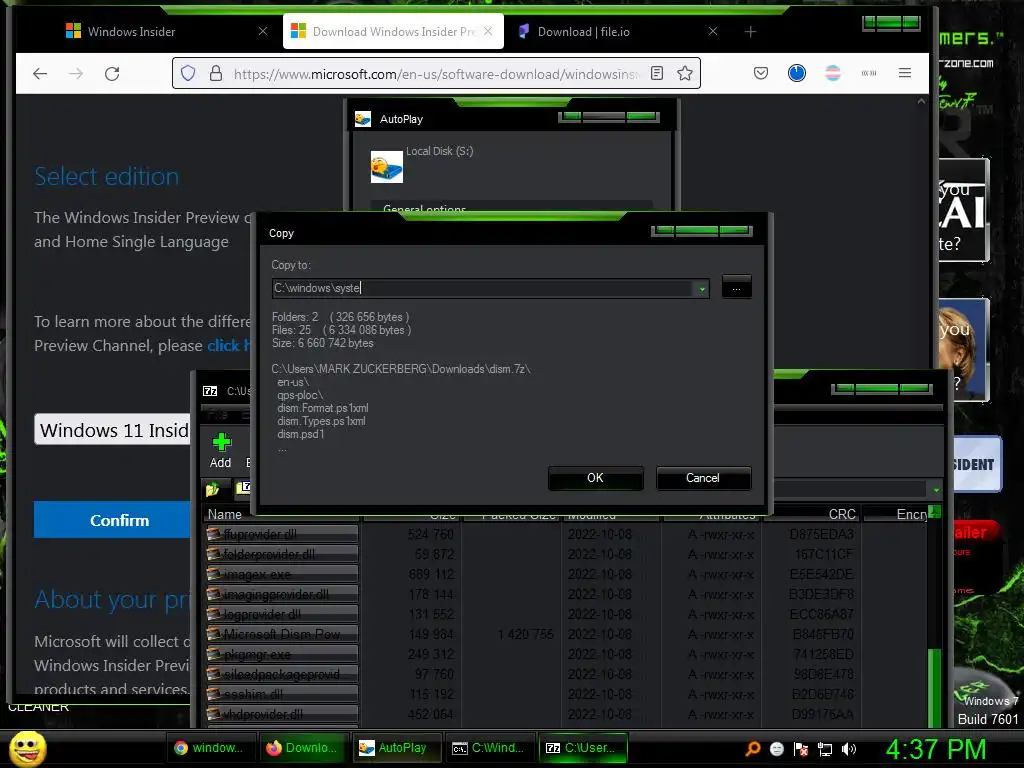Click the up-folder icon in 7-Zip
Screen dimensions: 1024x768
pyautogui.click(x=212, y=488)
